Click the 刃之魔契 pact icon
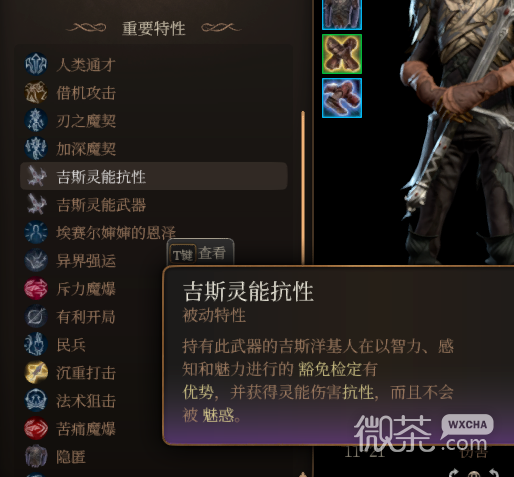Screen dimensions: 514x477 tap(36, 120)
